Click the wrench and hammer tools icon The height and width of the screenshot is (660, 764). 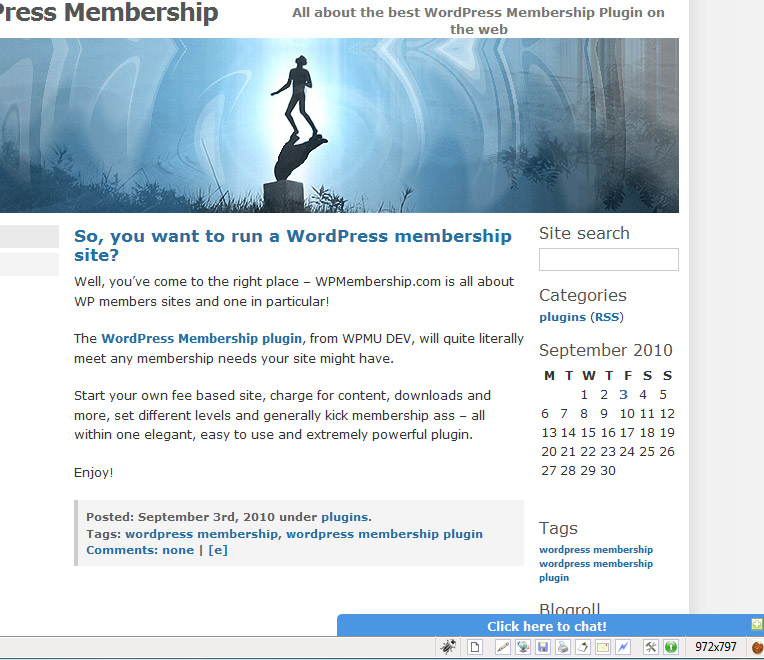[651, 647]
